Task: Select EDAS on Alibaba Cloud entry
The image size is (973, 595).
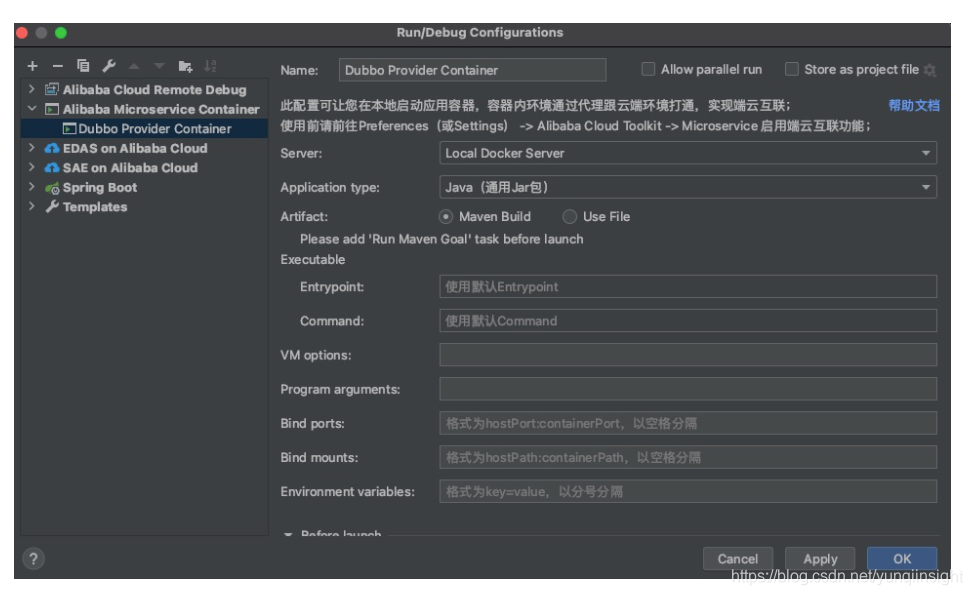Action: (135, 148)
